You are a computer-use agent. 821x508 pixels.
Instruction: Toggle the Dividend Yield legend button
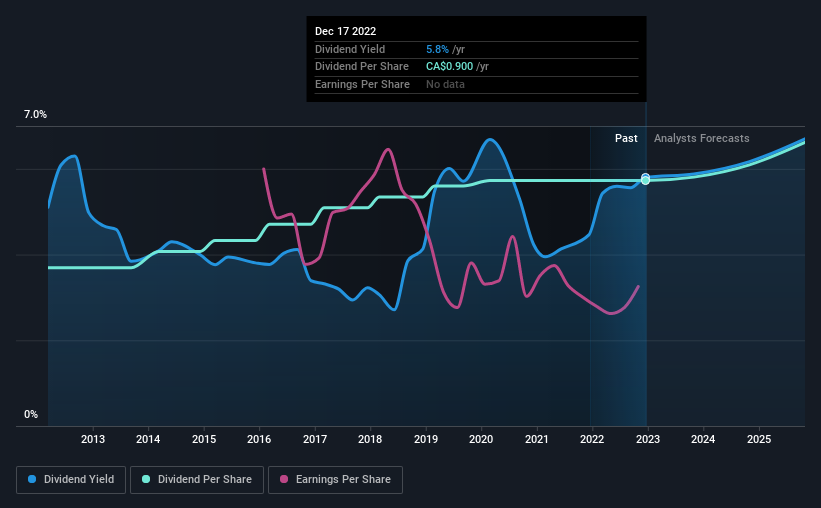click(71, 479)
